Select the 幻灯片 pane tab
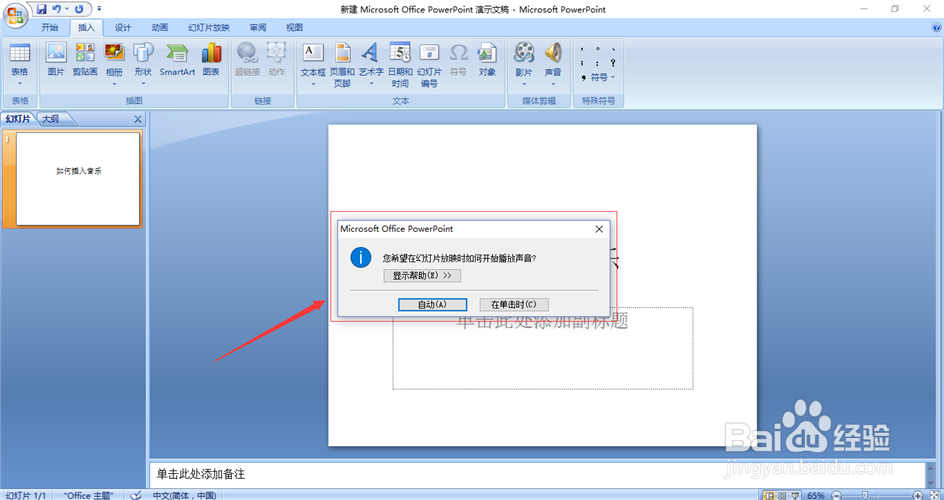This screenshot has width=944, height=500. coord(18,119)
